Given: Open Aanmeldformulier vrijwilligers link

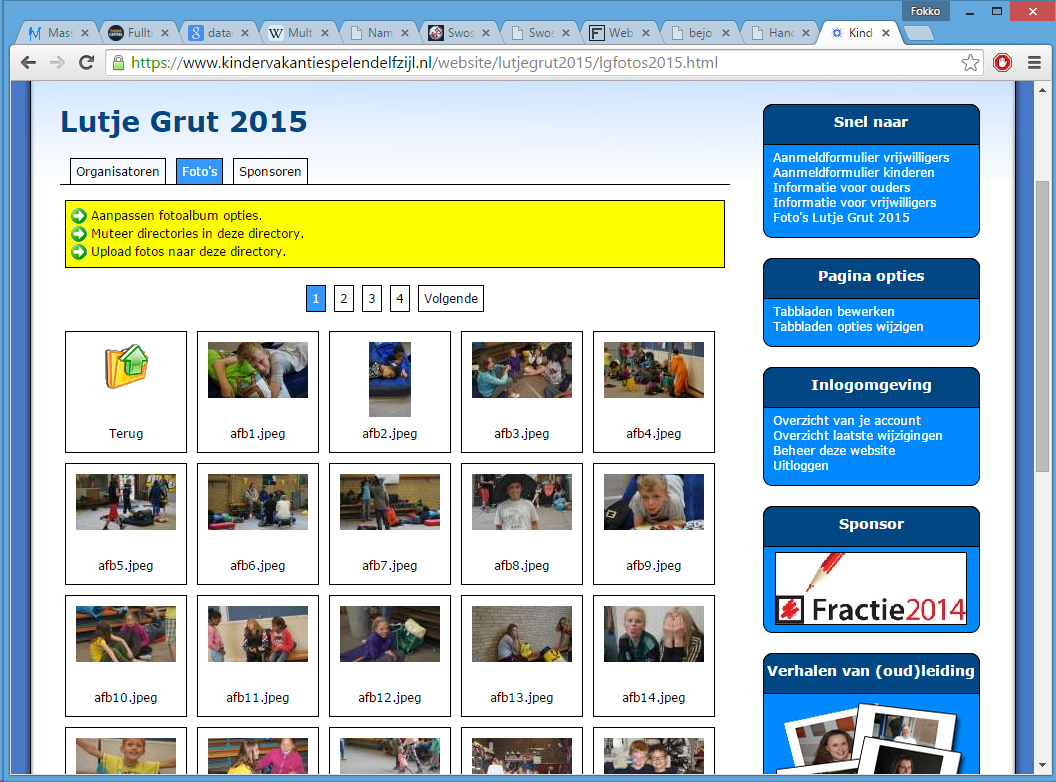Looking at the screenshot, I should coord(861,158).
